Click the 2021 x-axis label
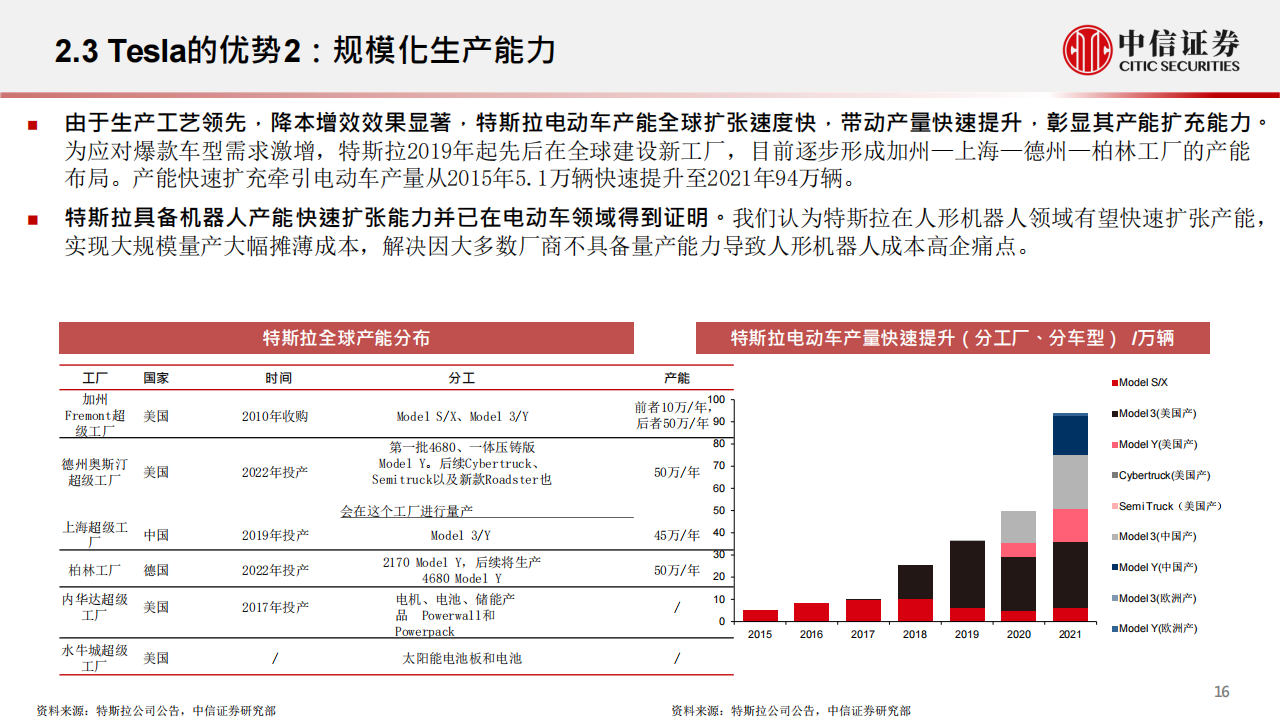The image size is (1280, 720). click(x=1070, y=634)
